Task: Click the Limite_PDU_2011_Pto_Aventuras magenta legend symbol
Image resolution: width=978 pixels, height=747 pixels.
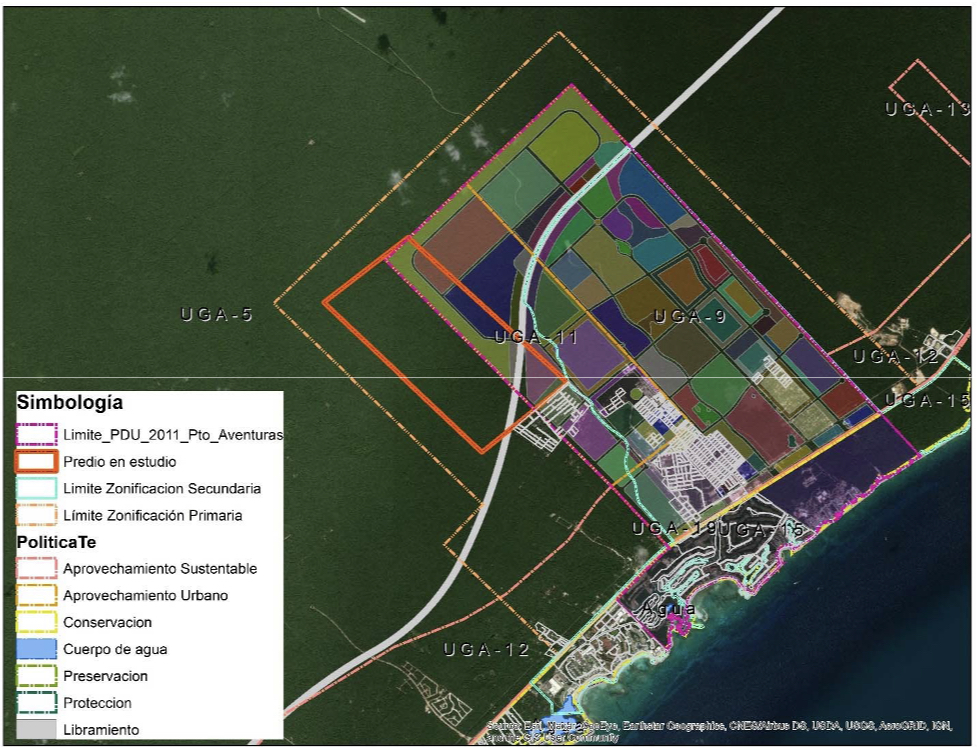Action: click(x=36, y=435)
